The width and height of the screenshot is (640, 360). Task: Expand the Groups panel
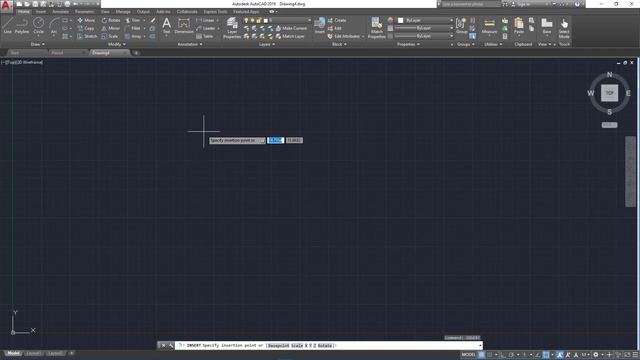point(466,44)
